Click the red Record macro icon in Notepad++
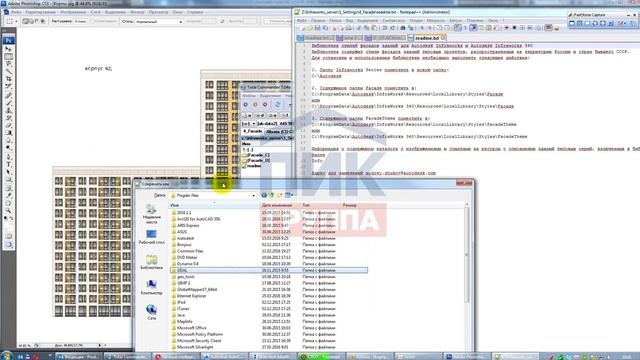This screenshot has width=640, height=360. pyautogui.click(x=507, y=28)
